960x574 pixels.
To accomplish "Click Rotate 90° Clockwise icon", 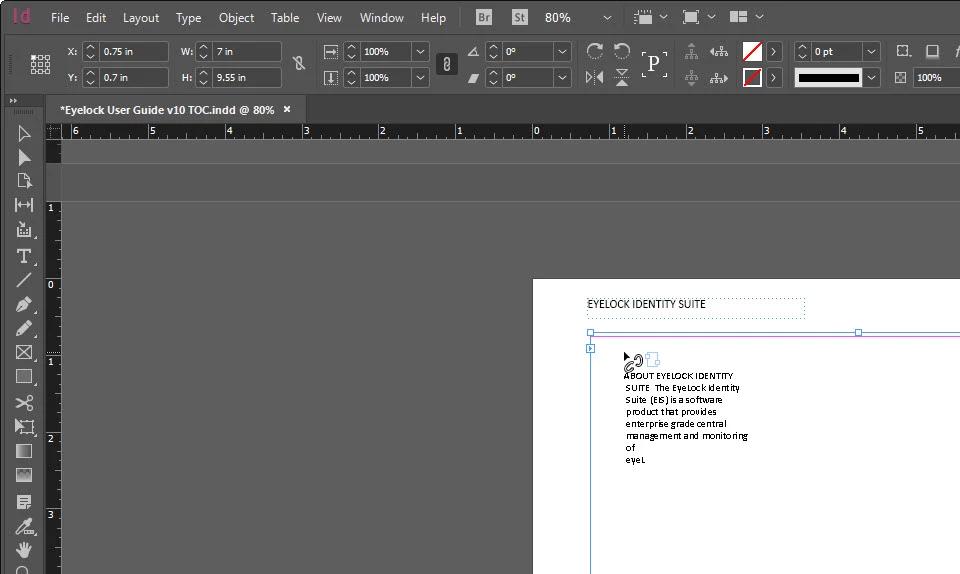I will click(594, 51).
